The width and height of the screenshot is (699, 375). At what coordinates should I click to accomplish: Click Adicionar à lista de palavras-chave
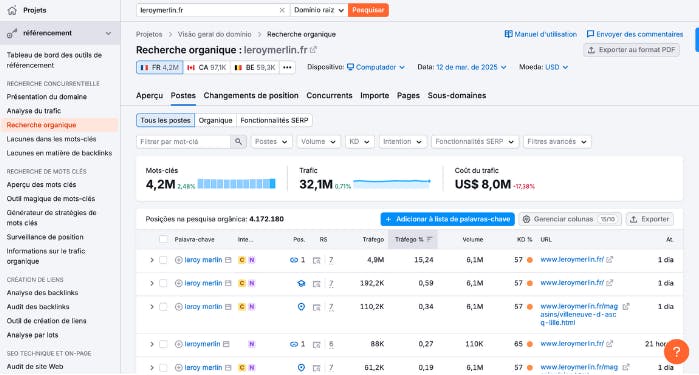[x=448, y=219]
